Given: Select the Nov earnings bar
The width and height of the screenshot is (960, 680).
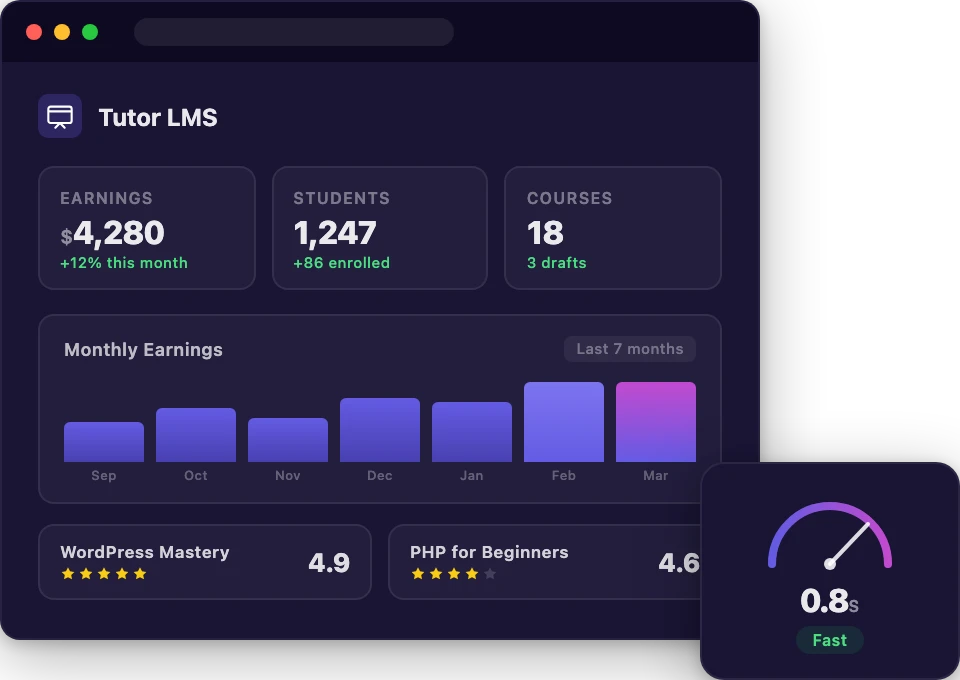Looking at the screenshot, I should (288, 440).
